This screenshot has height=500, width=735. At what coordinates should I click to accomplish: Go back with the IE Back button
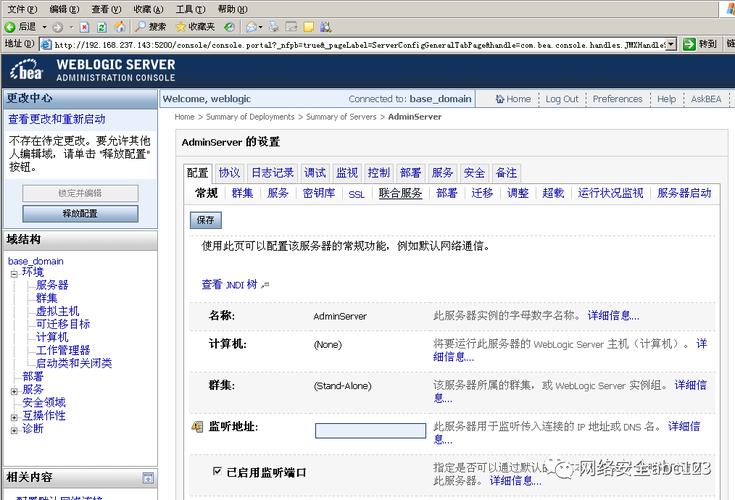(x=21, y=27)
